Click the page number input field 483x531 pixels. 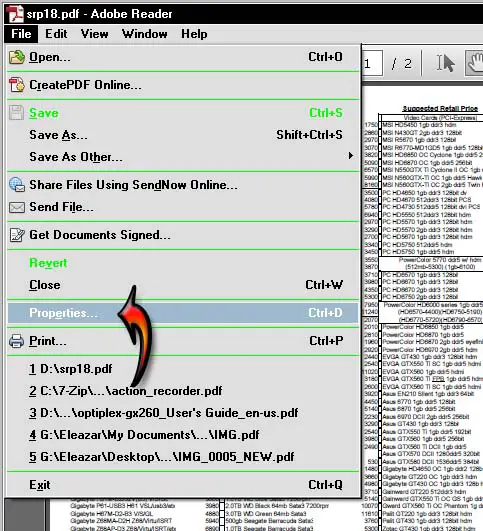373,63
